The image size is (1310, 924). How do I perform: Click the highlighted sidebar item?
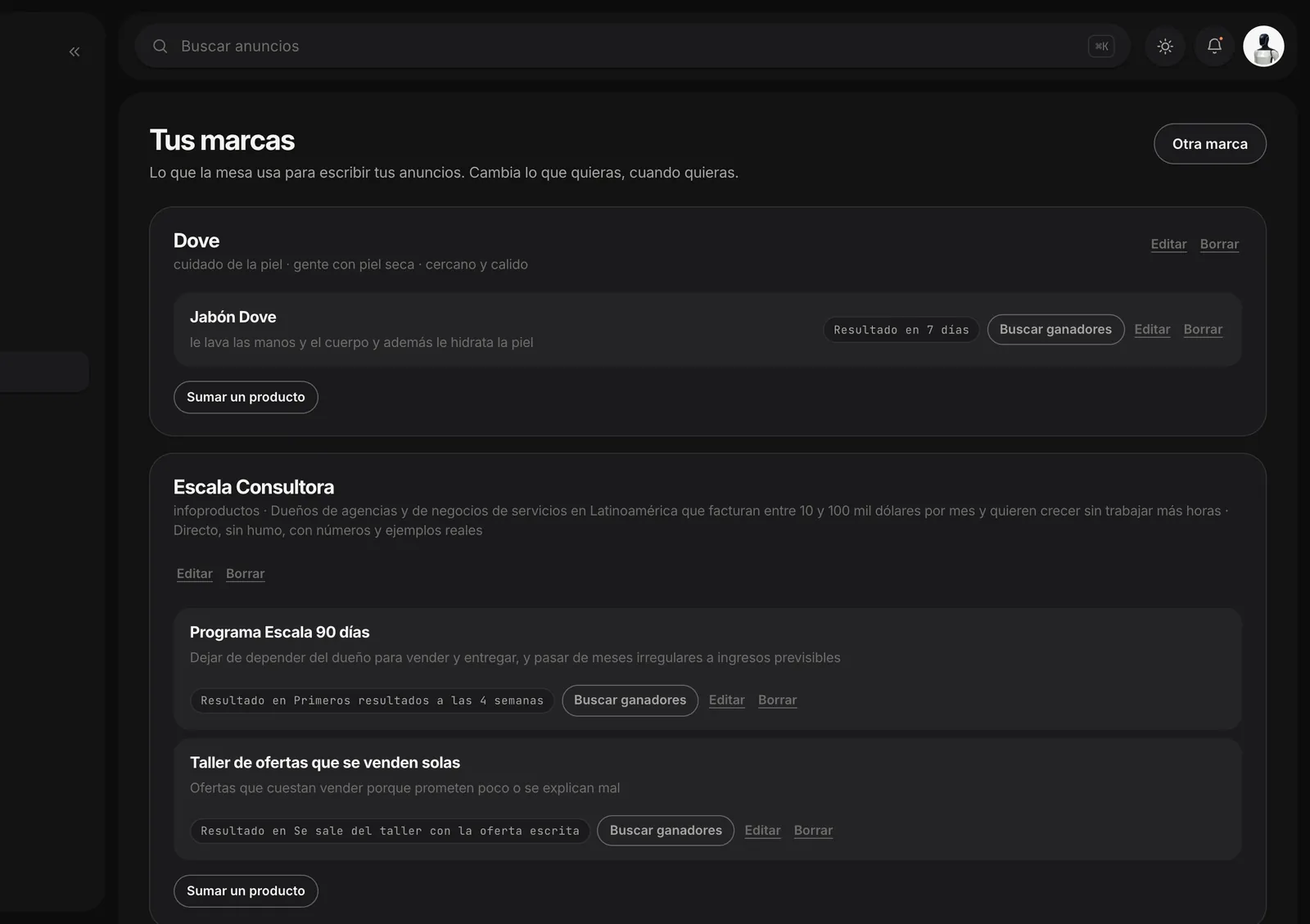click(44, 372)
